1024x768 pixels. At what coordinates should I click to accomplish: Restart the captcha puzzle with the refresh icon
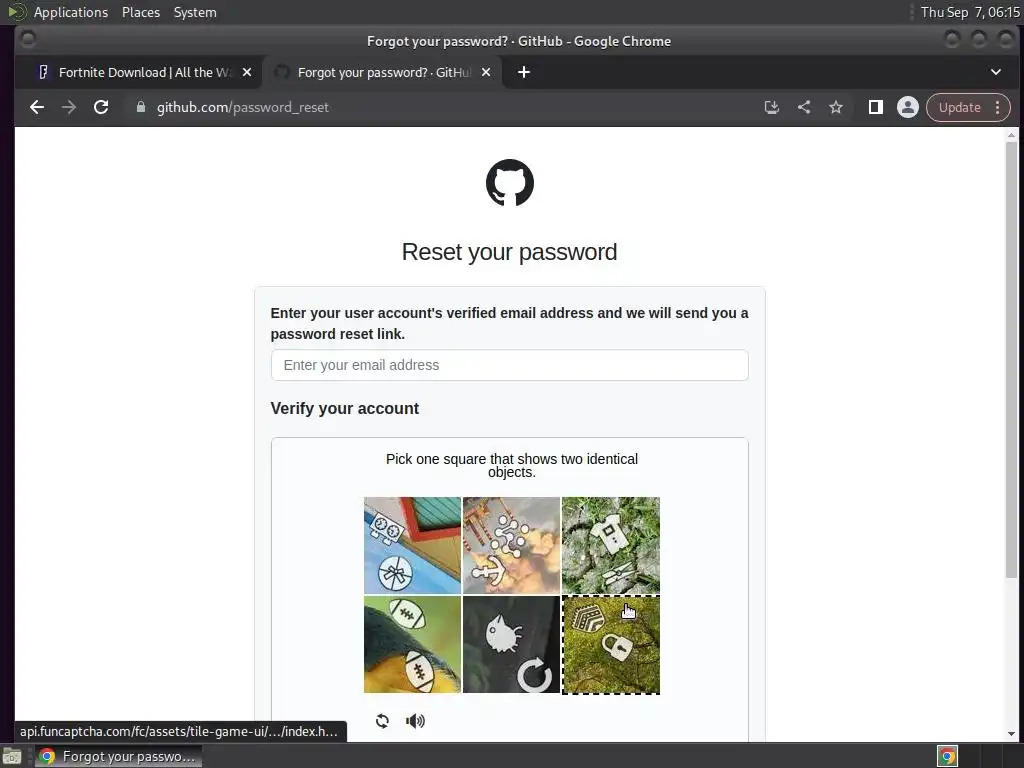pos(382,720)
